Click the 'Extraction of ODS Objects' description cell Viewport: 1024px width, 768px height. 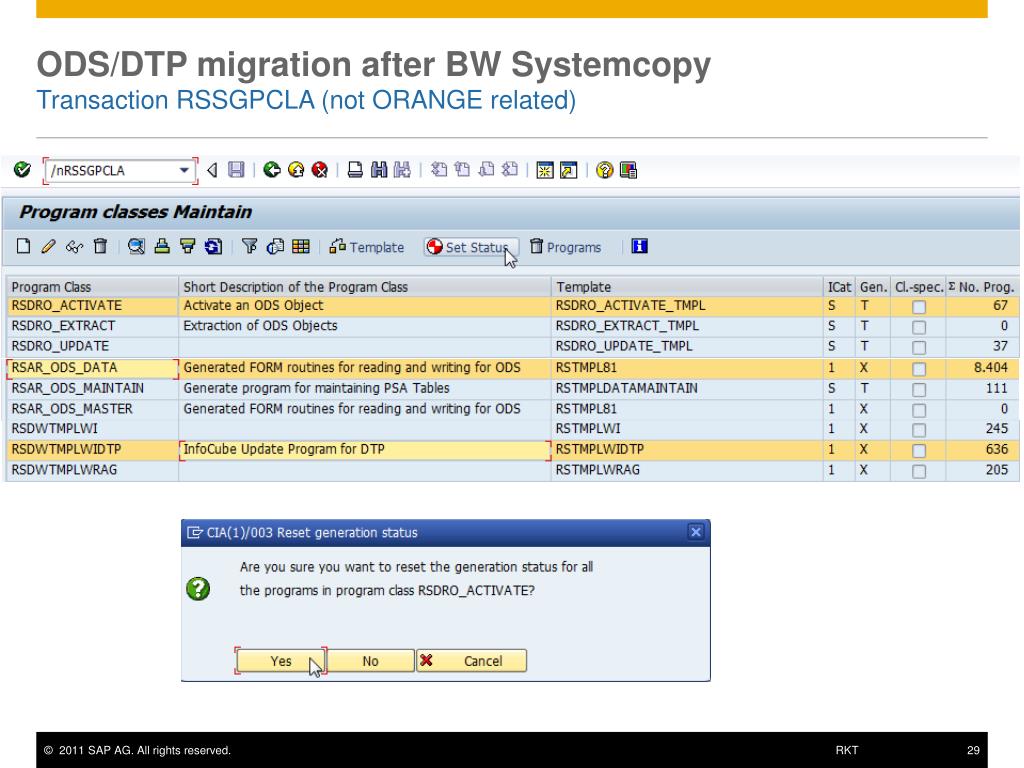pyautogui.click(x=365, y=326)
